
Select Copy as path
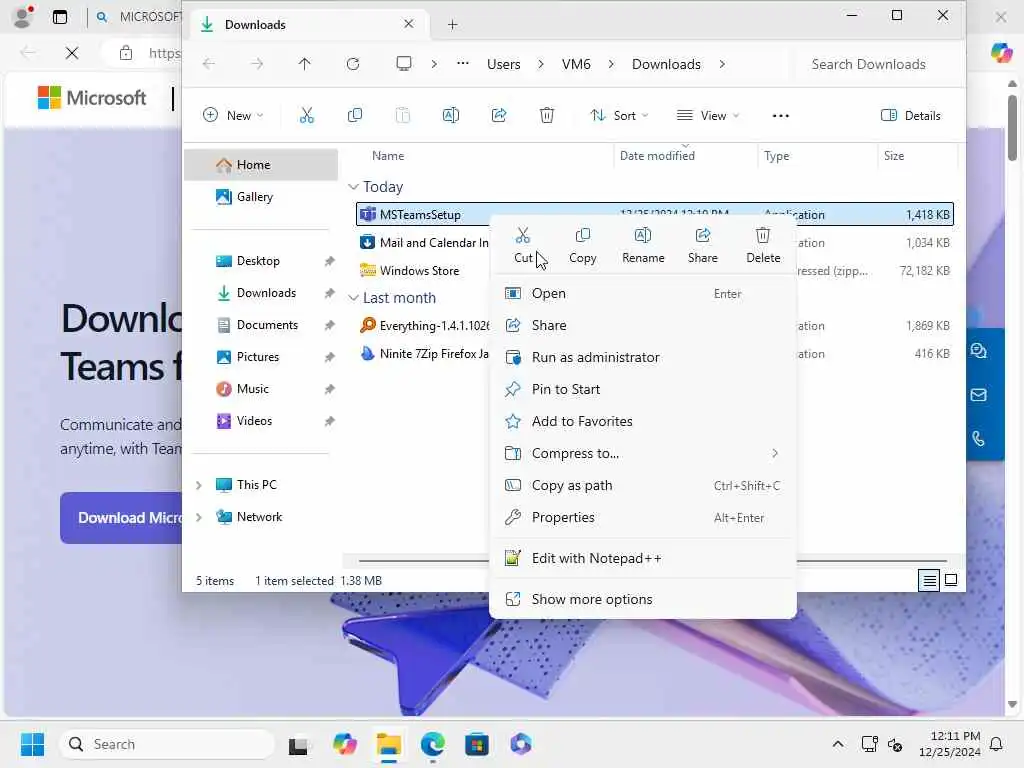tap(643, 485)
